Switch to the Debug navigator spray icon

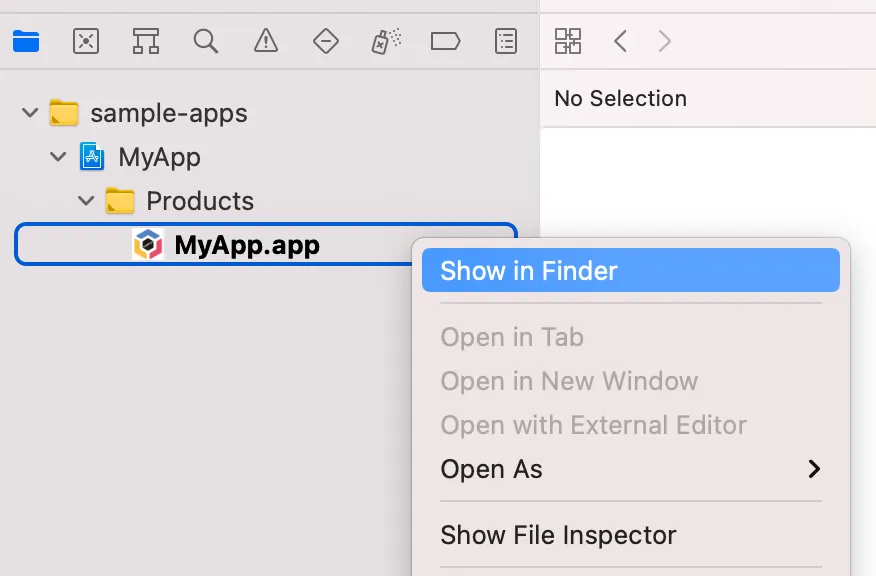386,41
